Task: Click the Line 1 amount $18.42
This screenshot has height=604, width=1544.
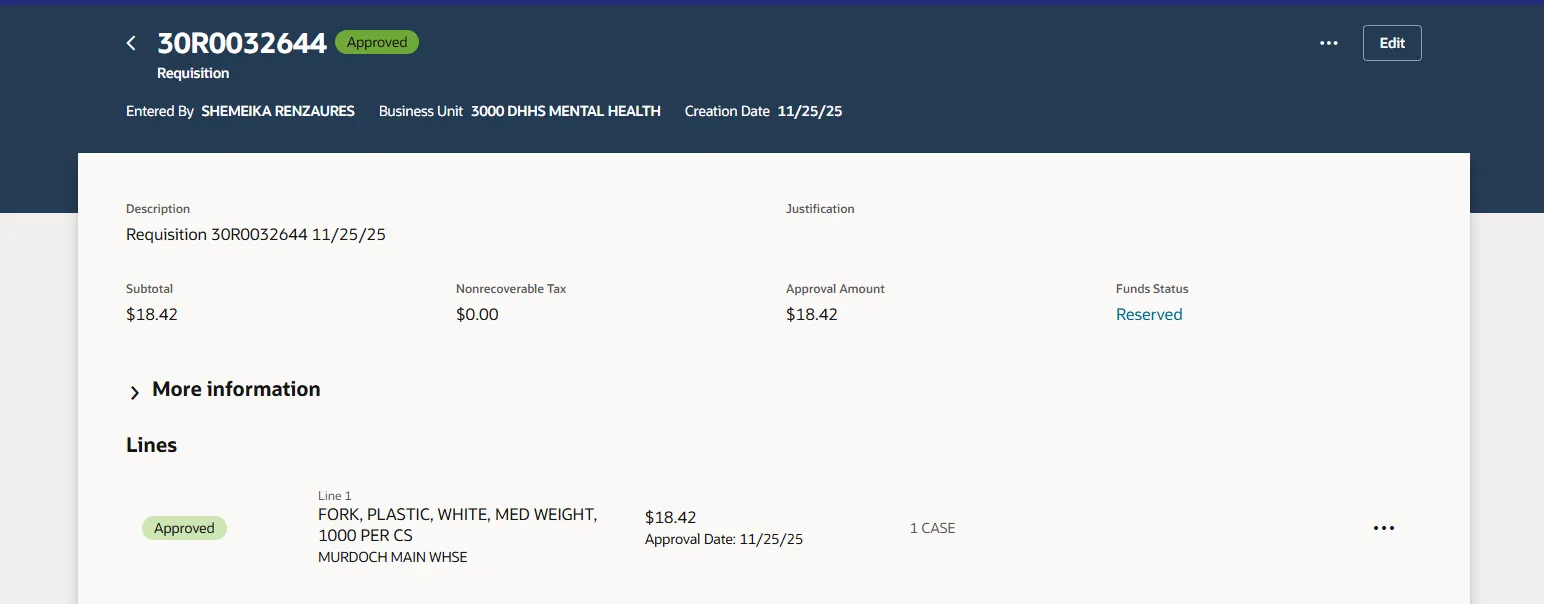Action: (670, 517)
